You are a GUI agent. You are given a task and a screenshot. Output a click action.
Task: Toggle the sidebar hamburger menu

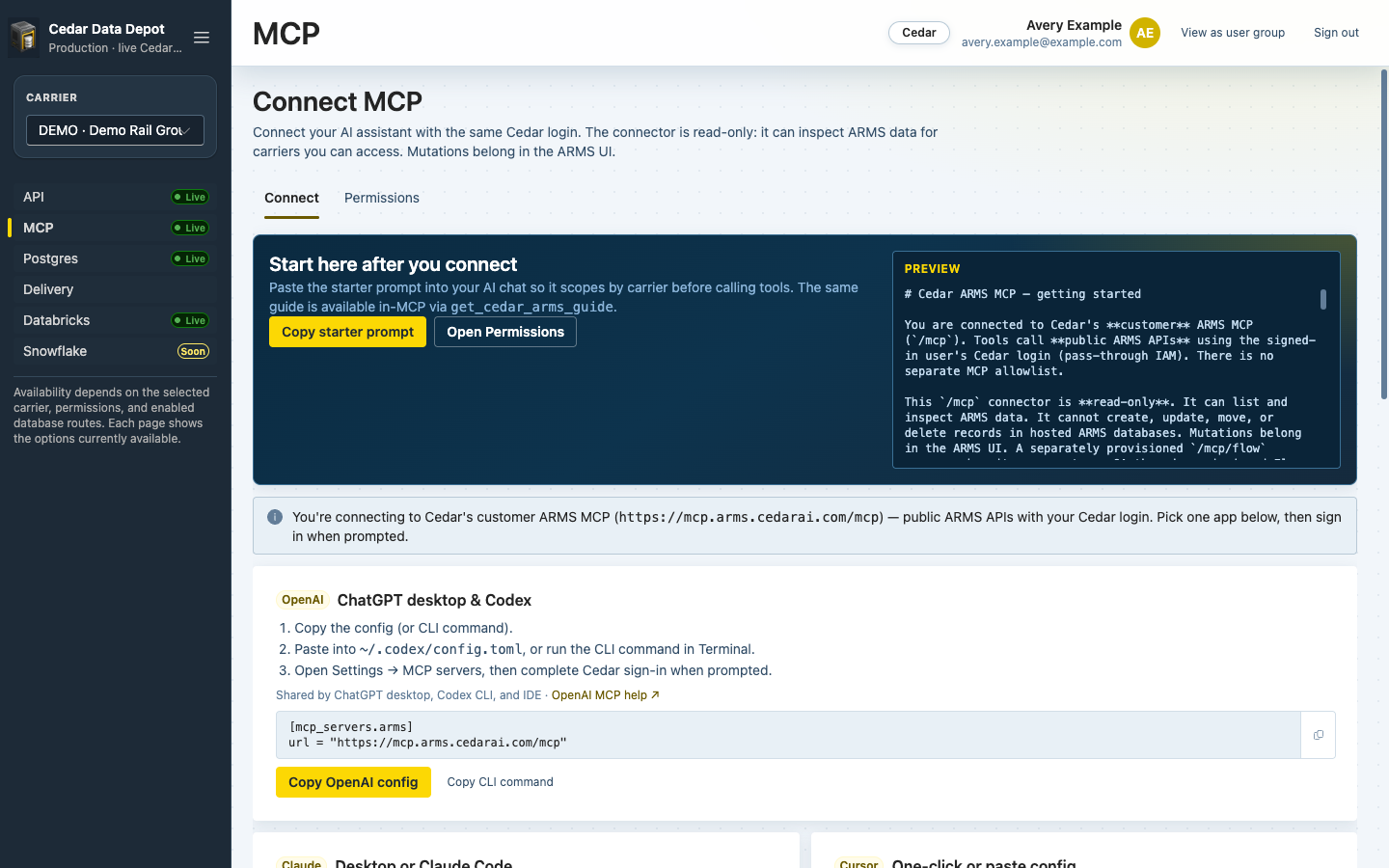click(x=202, y=38)
